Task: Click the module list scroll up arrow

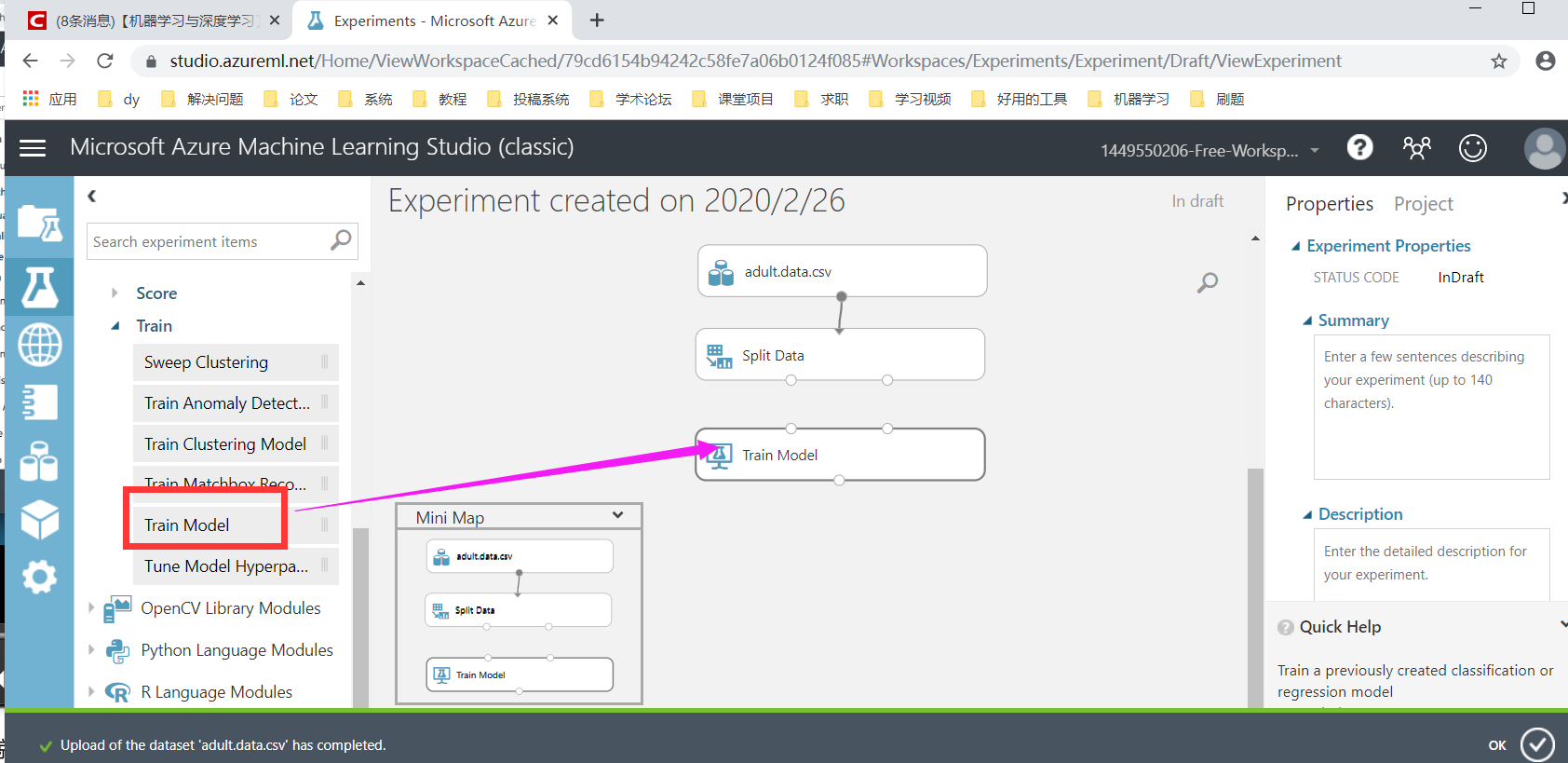Action: (x=360, y=282)
